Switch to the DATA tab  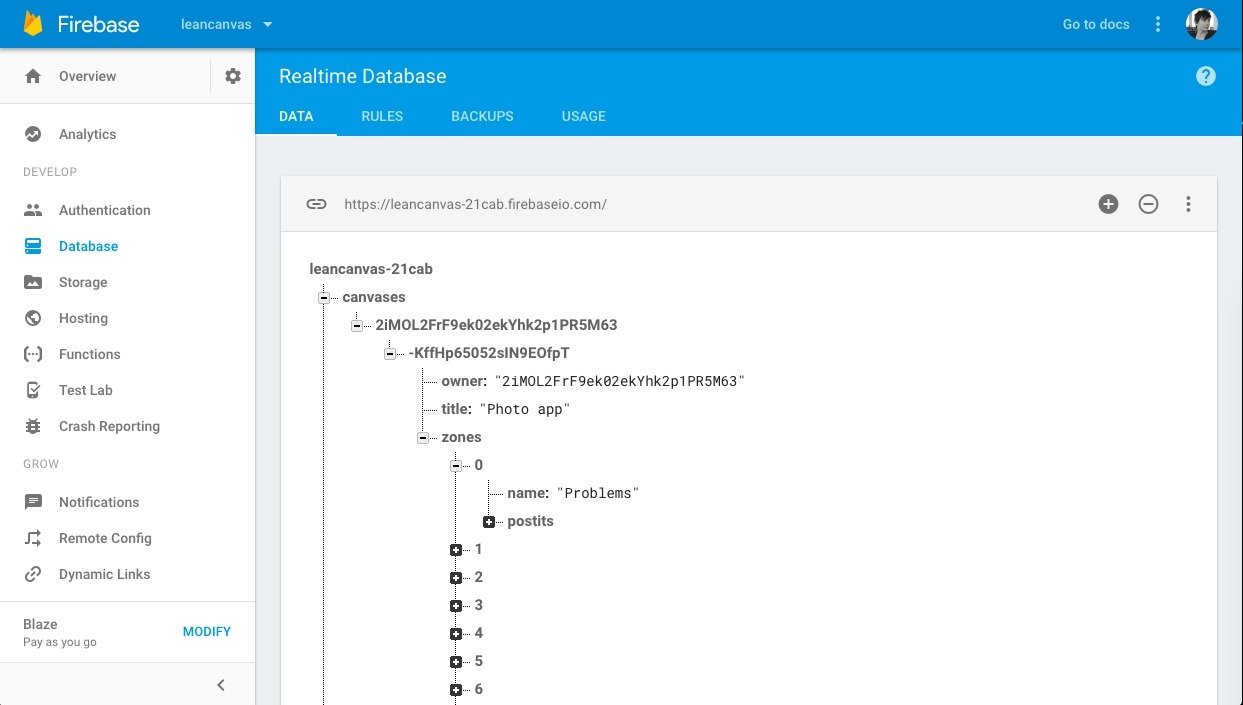point(296,116)
